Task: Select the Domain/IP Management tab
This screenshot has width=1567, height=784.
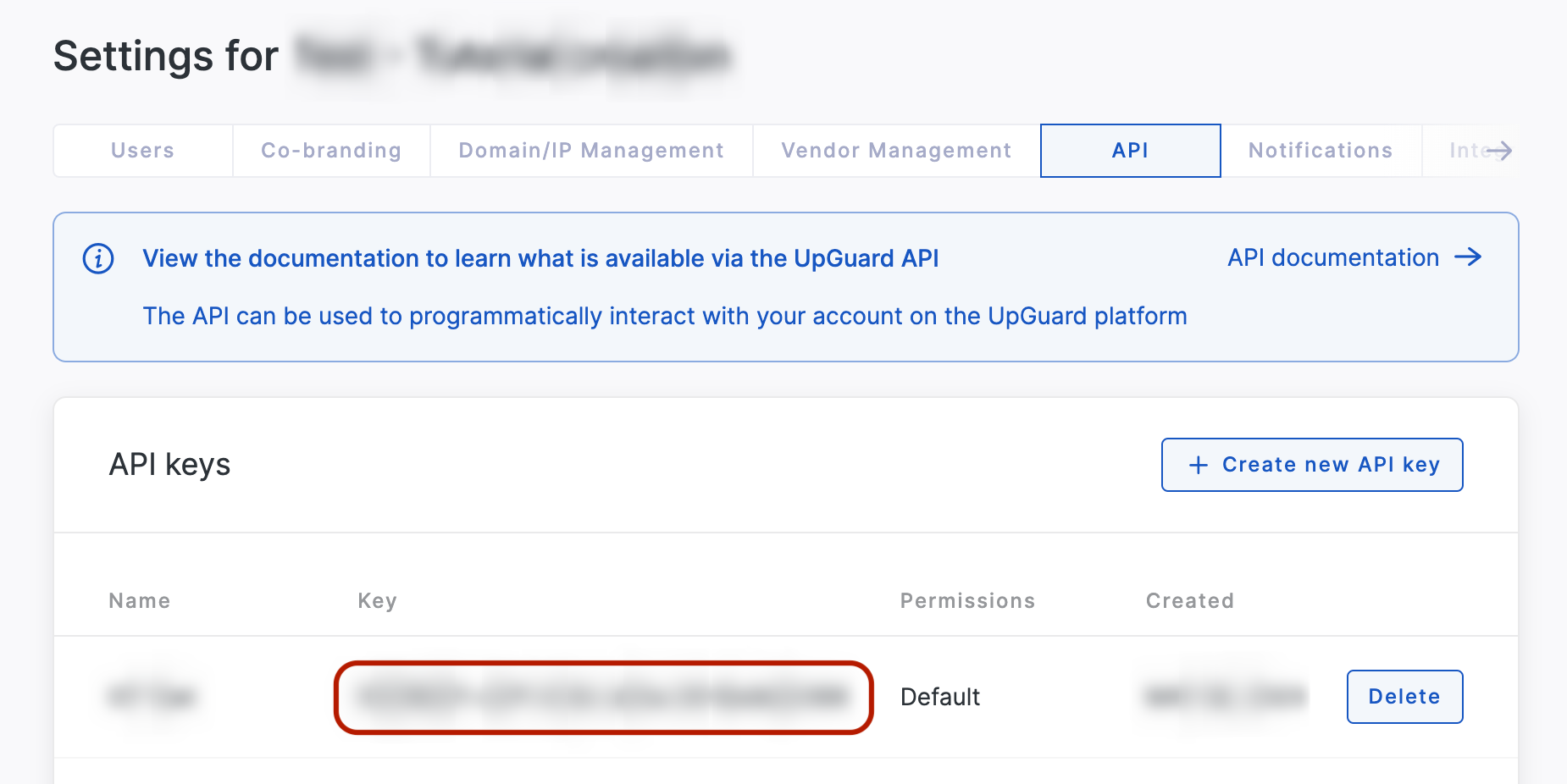Action: [x=590, y=151]
